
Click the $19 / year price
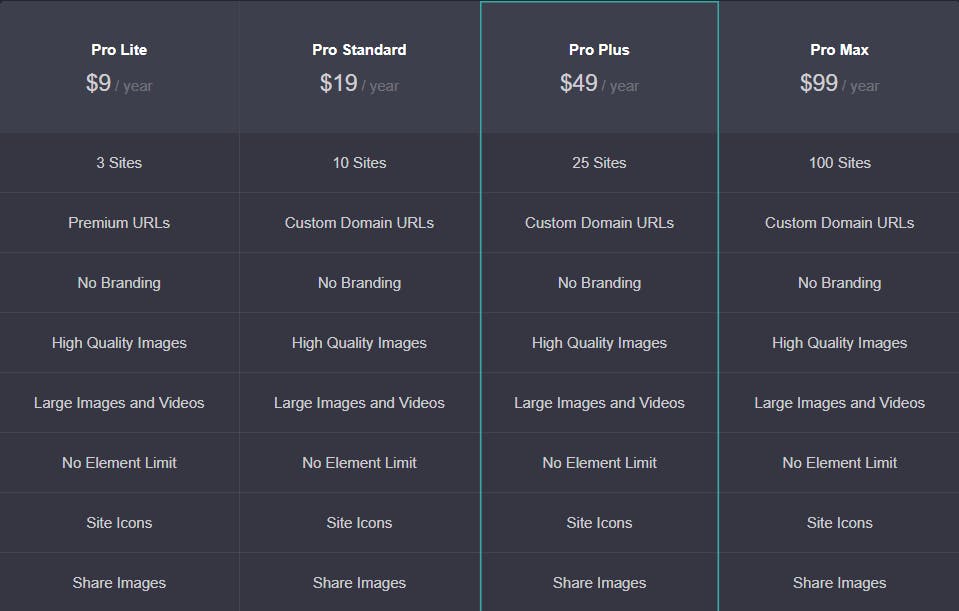(x=359, y=83)
